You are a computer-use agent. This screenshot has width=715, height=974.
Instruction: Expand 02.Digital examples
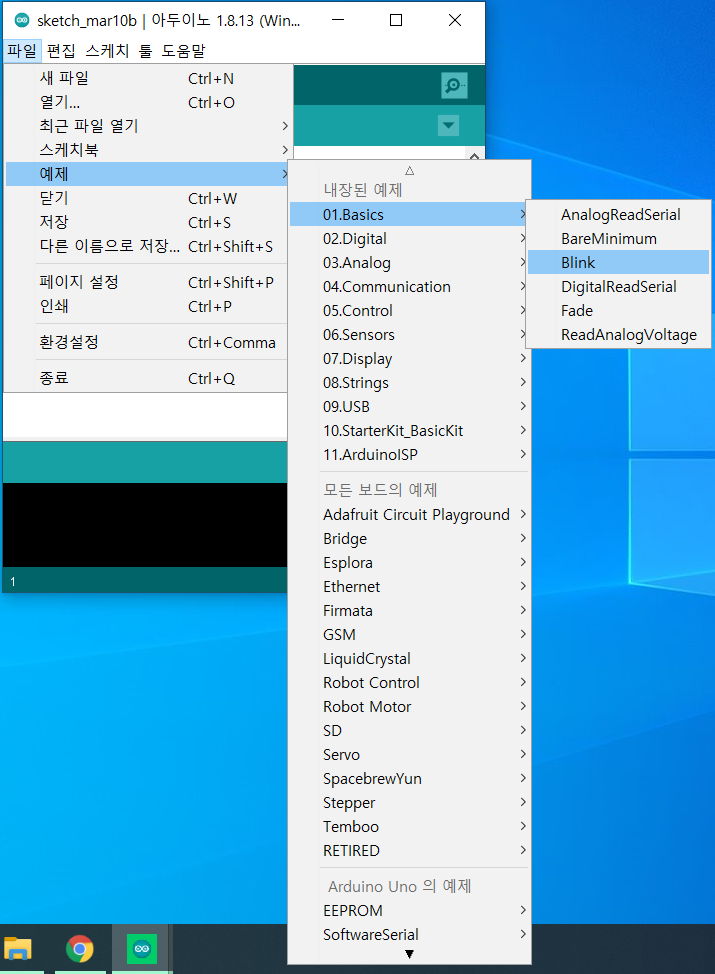(409, 239)
